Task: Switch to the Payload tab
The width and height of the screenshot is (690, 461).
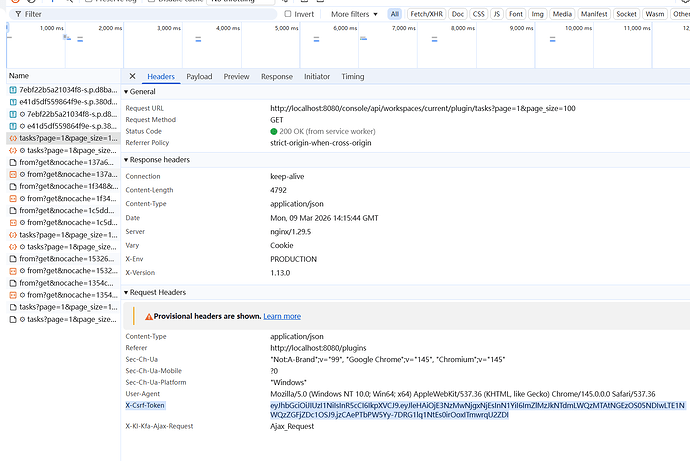Action: tap(199, 76)
